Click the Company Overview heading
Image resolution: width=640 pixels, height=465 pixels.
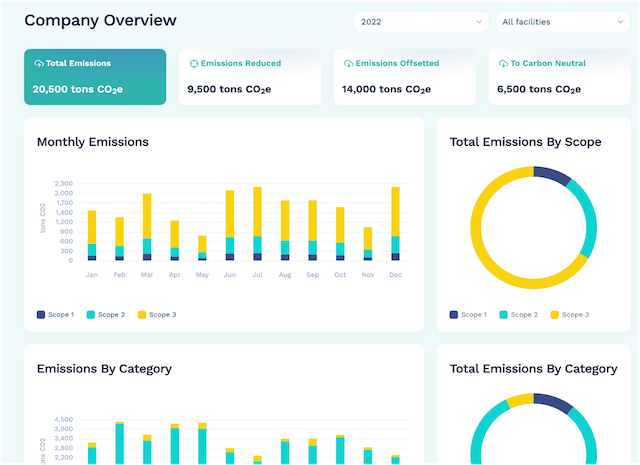(x=100, y=20)
